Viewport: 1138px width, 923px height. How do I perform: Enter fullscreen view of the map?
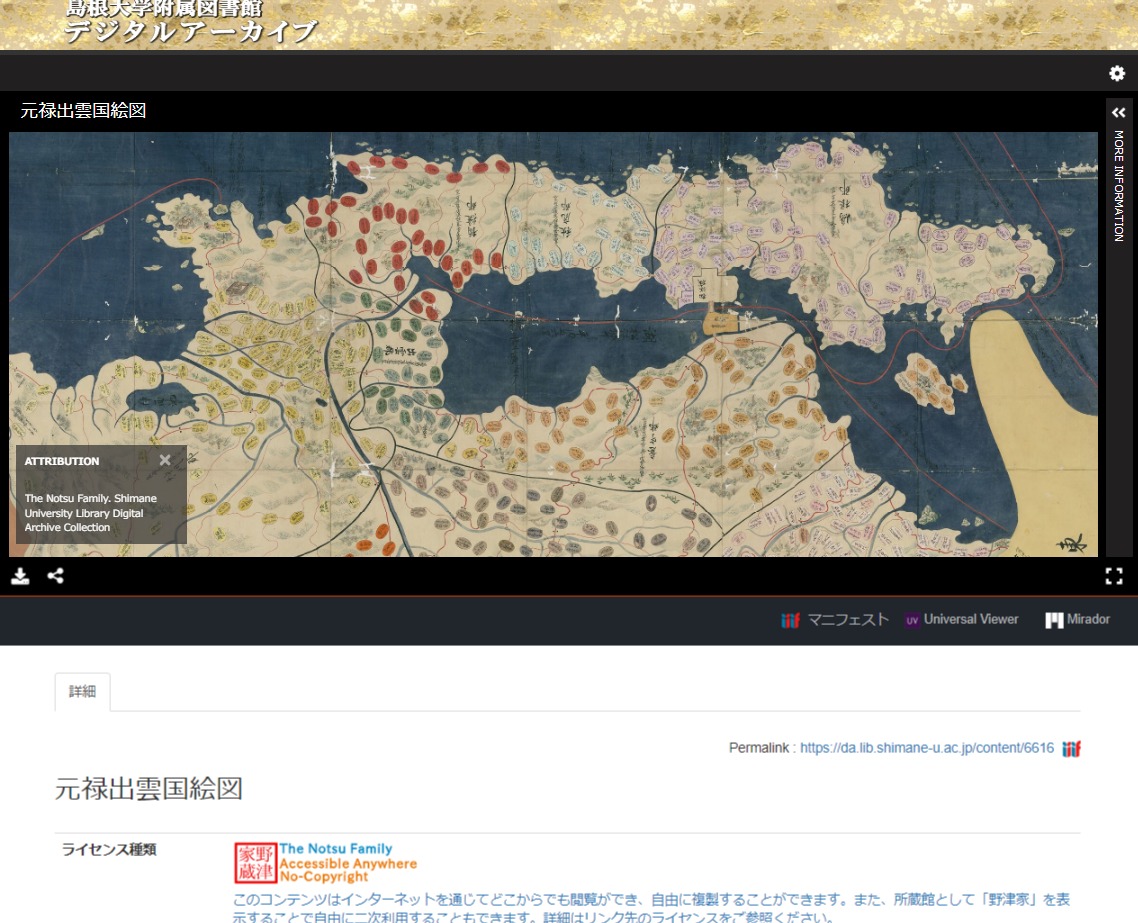point(1114,575)
